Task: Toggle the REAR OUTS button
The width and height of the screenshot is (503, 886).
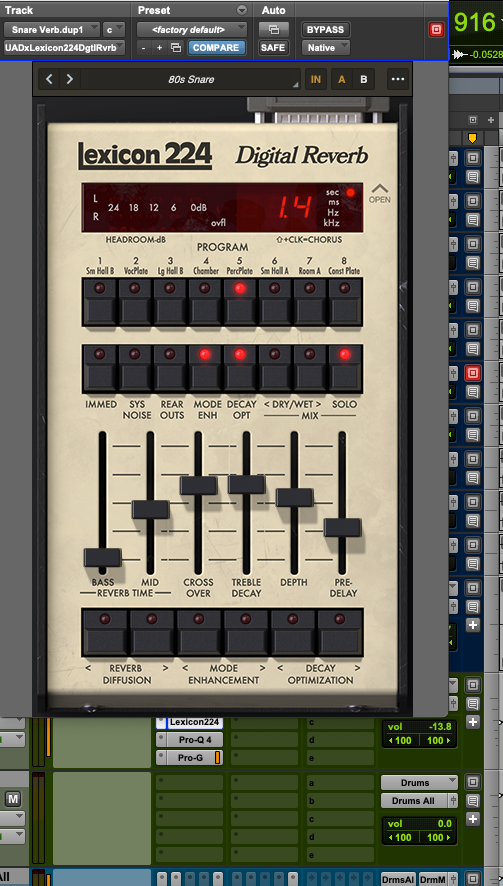Action: point(170,368)
